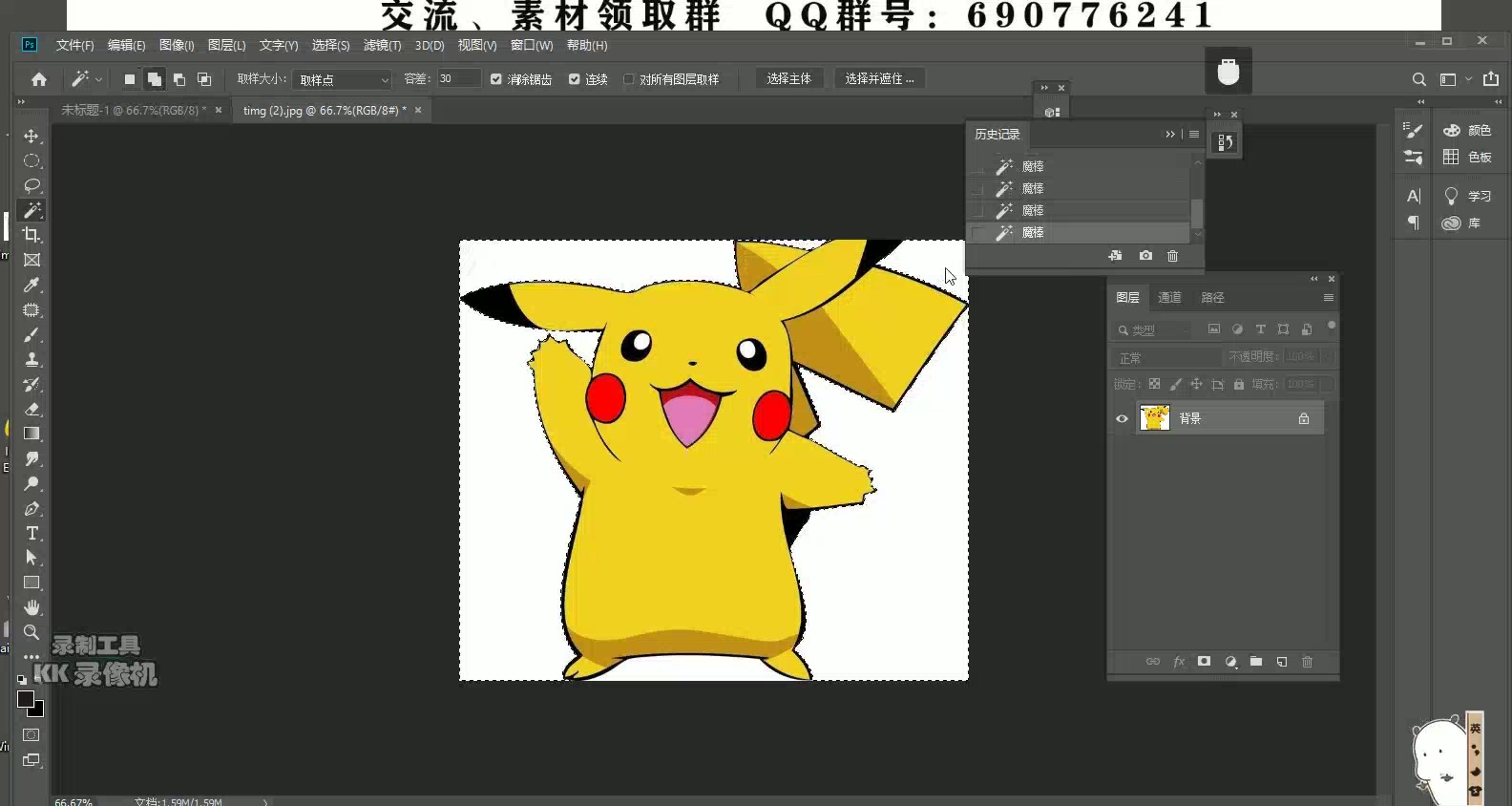This screenshot has width=1512, height=806.
Task: Select the Magic Wand tool in toolbox
Action: click(x=31, y=210)
